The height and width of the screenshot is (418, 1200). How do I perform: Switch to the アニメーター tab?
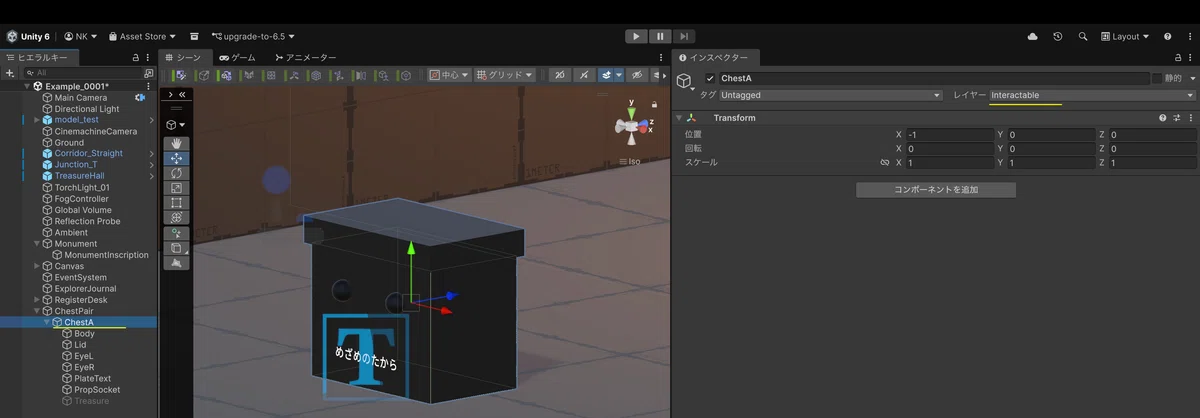pyautogui.click(x=304, y=58)
